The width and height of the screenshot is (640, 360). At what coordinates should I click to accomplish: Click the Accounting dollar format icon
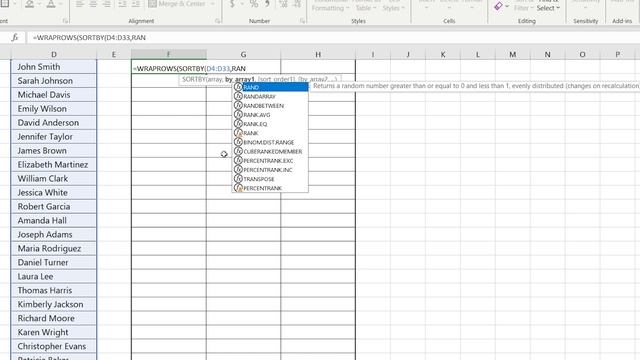point(232,4)
